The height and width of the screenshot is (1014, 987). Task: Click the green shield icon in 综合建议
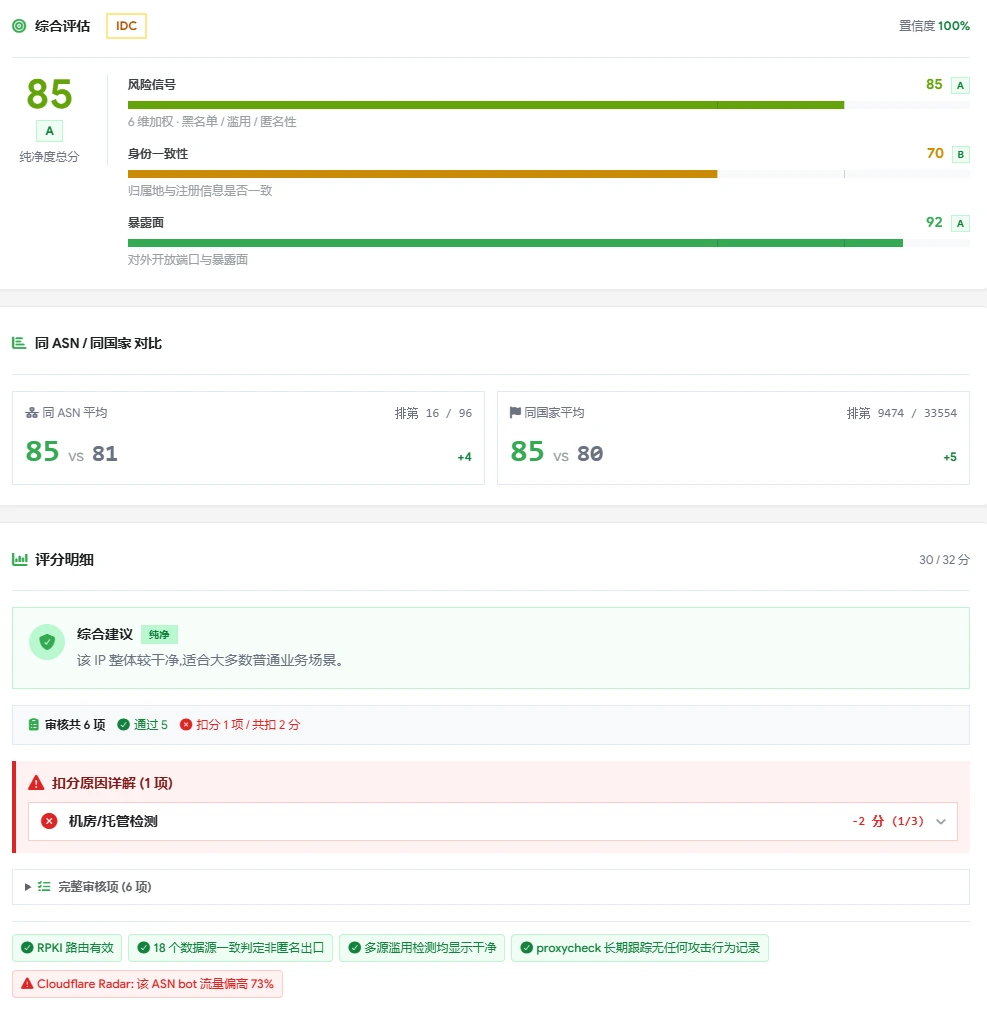(47, 642)
